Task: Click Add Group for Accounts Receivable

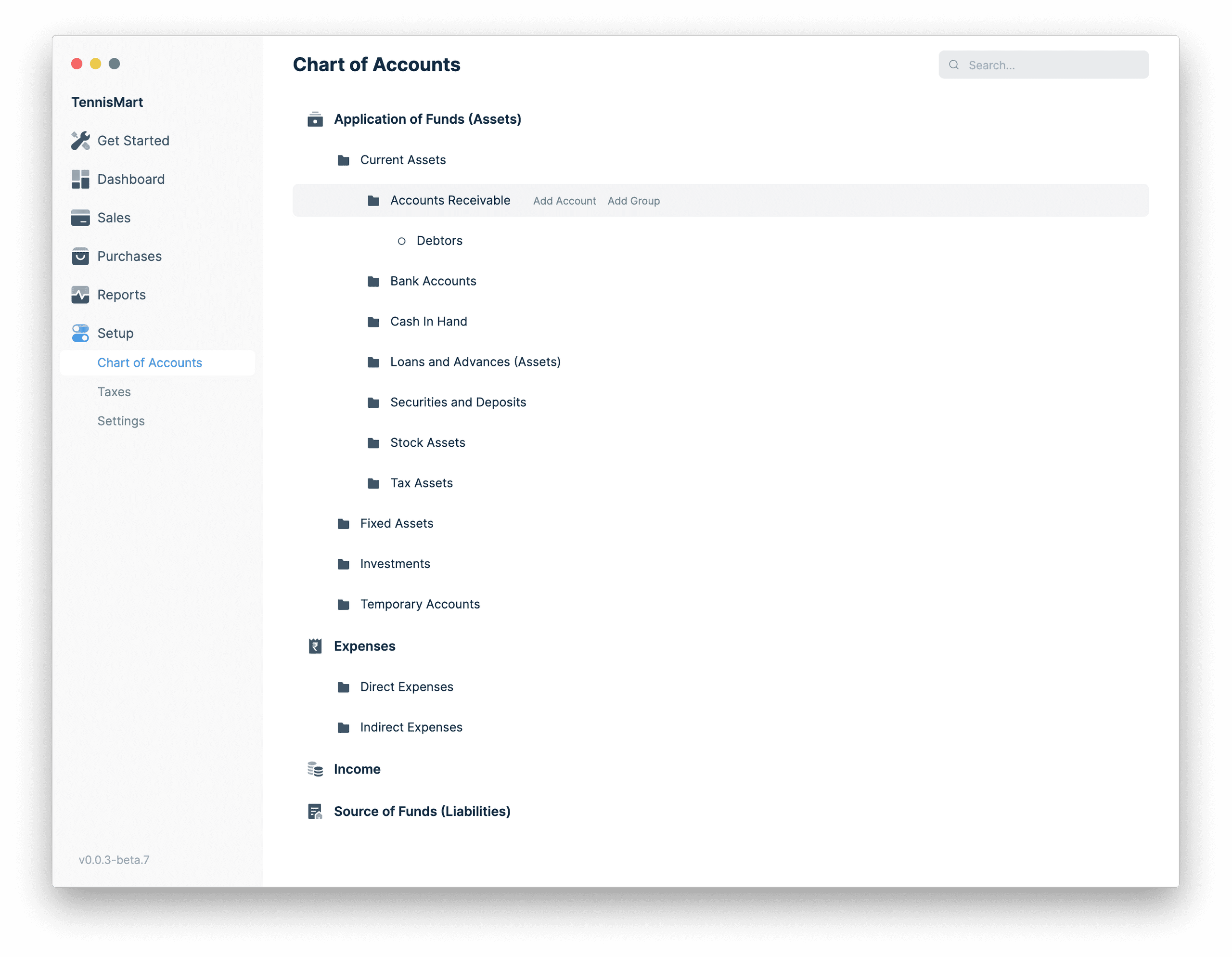Action: point(633,201)
